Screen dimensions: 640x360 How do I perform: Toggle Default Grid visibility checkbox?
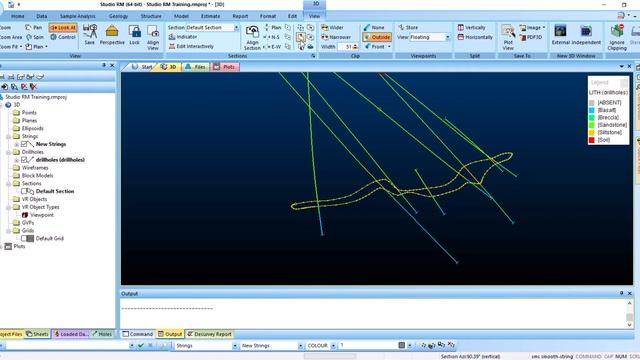(x=24, y=238)
